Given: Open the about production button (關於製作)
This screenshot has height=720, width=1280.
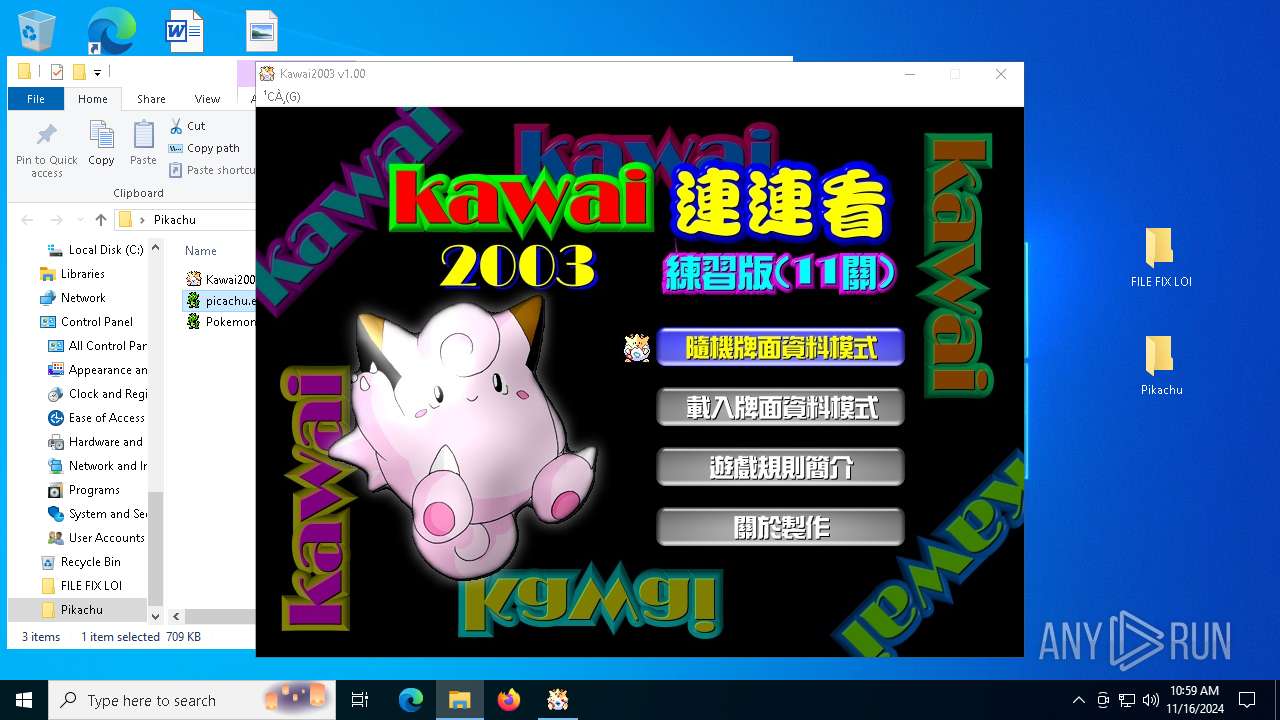Looking at the screenshot, I should click(x=780, y=527).
